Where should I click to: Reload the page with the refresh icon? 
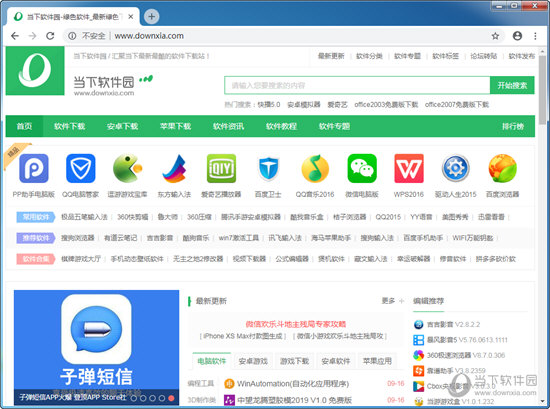click(50, 36)
